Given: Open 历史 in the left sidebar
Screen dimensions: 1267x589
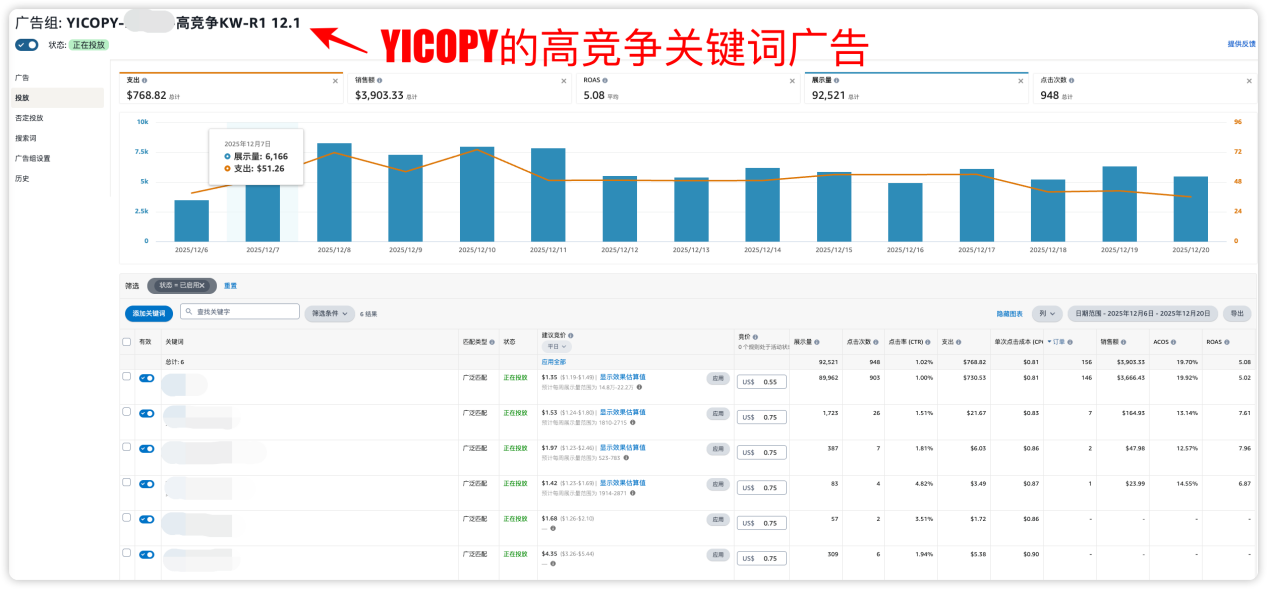Looking at the screenshot, I should [x=22, y=178].
